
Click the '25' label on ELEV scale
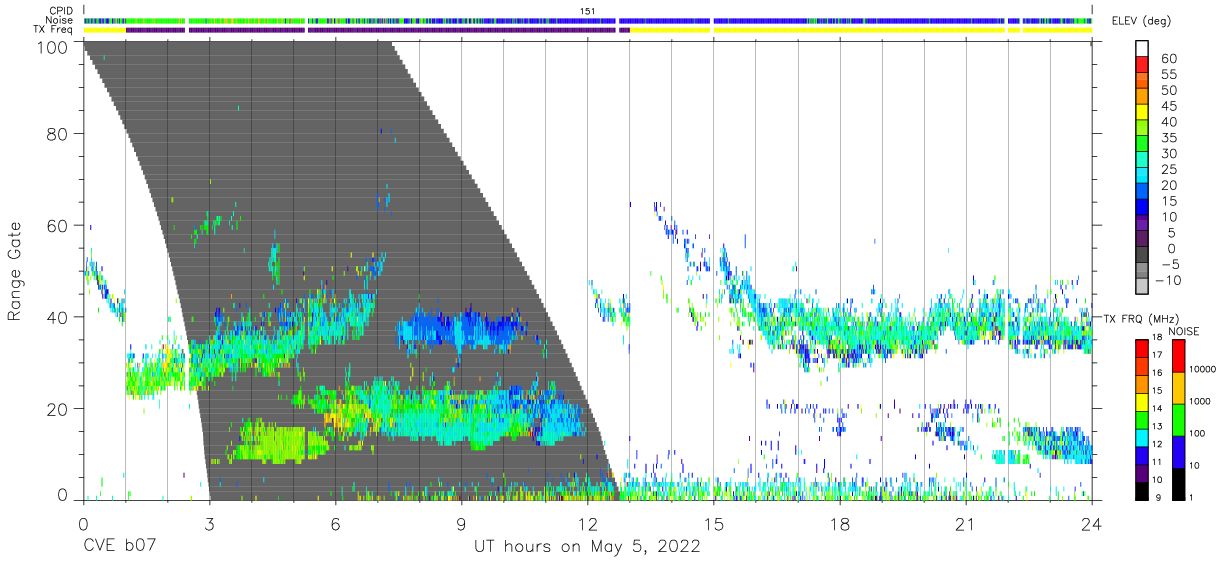[1169, 170]
